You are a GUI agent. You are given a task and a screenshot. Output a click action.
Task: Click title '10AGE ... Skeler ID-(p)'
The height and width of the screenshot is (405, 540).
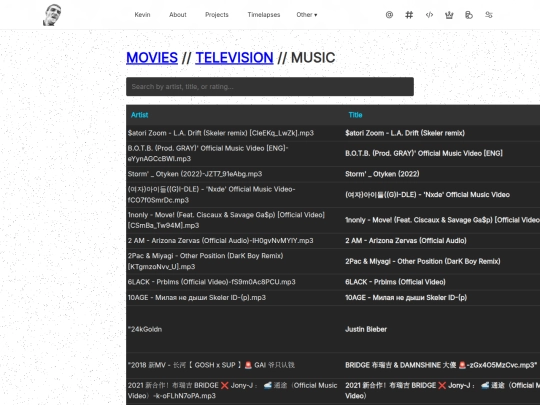[406, 298]
